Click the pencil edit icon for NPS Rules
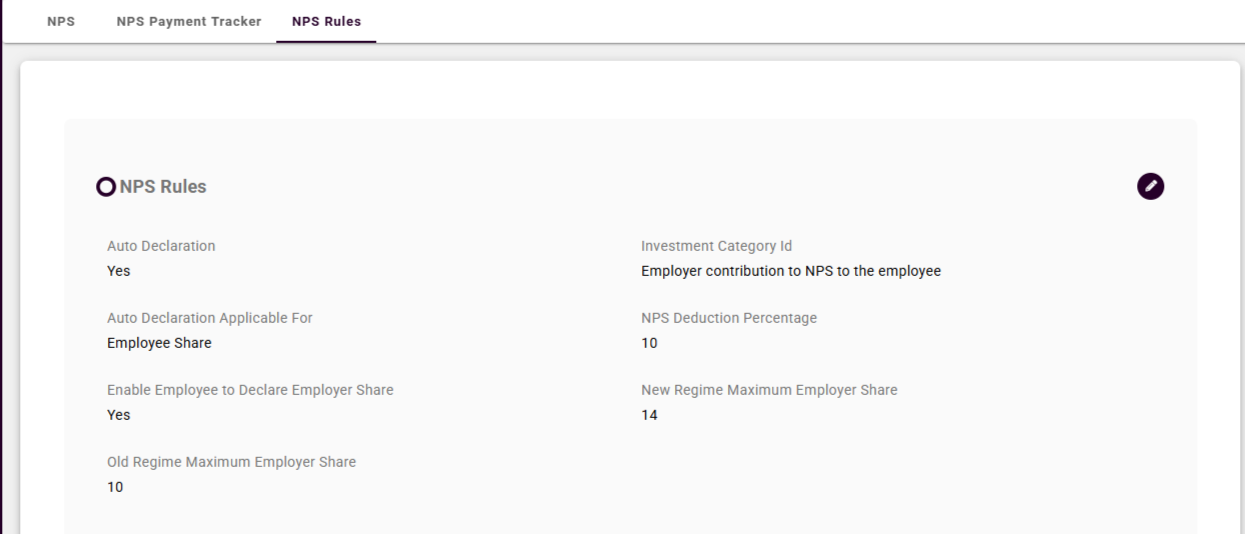The width and height of the screenshot is (1245, 534). 1150,186
